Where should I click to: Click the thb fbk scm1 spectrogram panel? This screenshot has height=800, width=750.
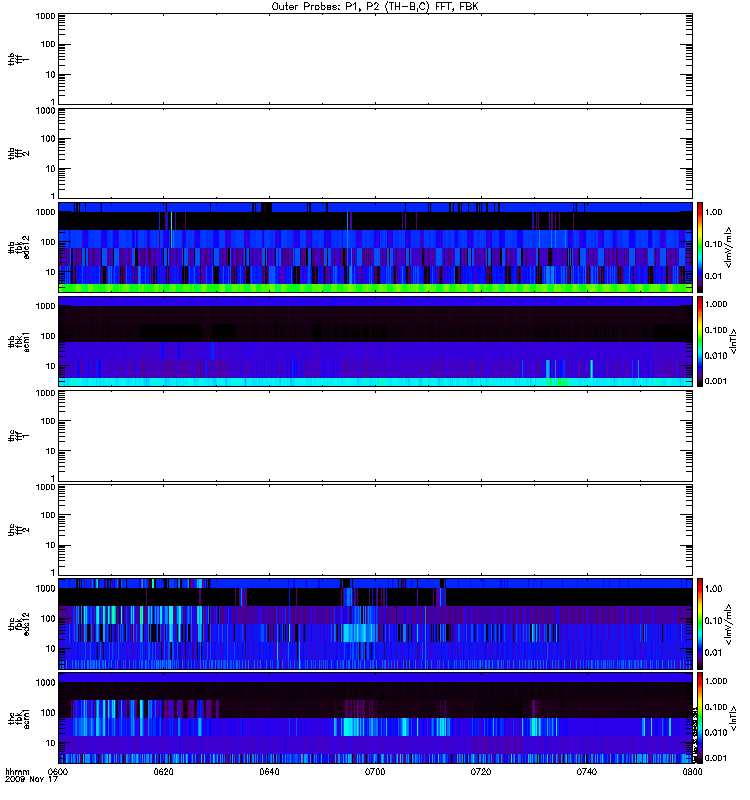click(375, 341)
